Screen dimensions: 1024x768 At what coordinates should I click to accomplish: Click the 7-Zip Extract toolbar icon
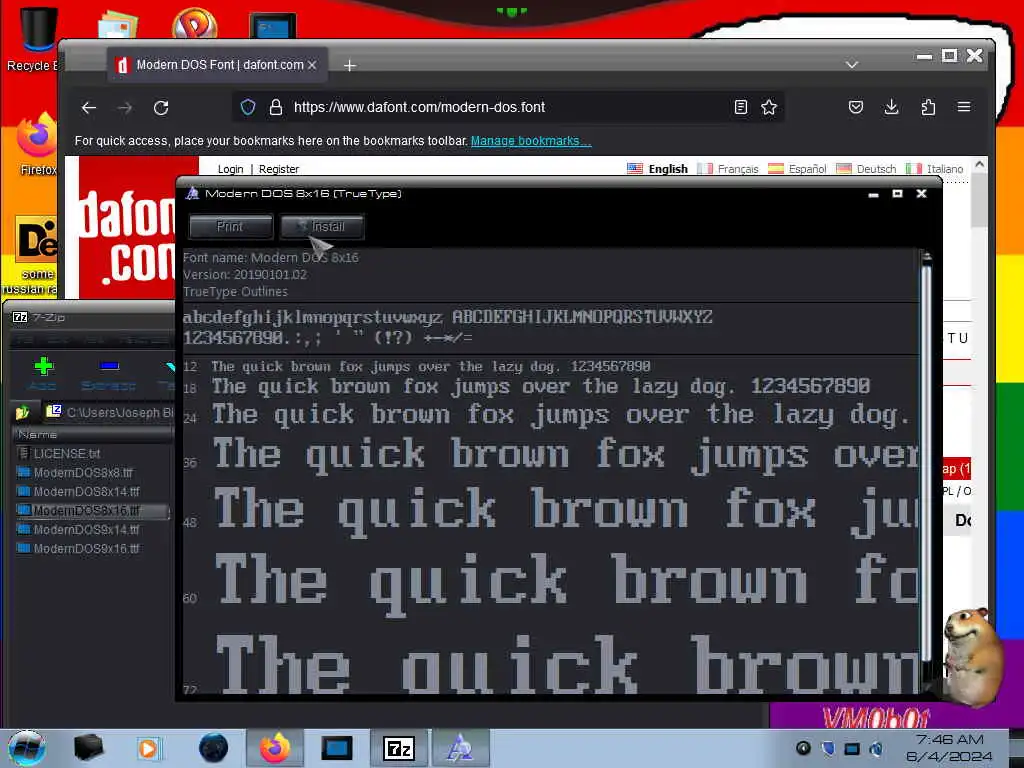point(109,374)
